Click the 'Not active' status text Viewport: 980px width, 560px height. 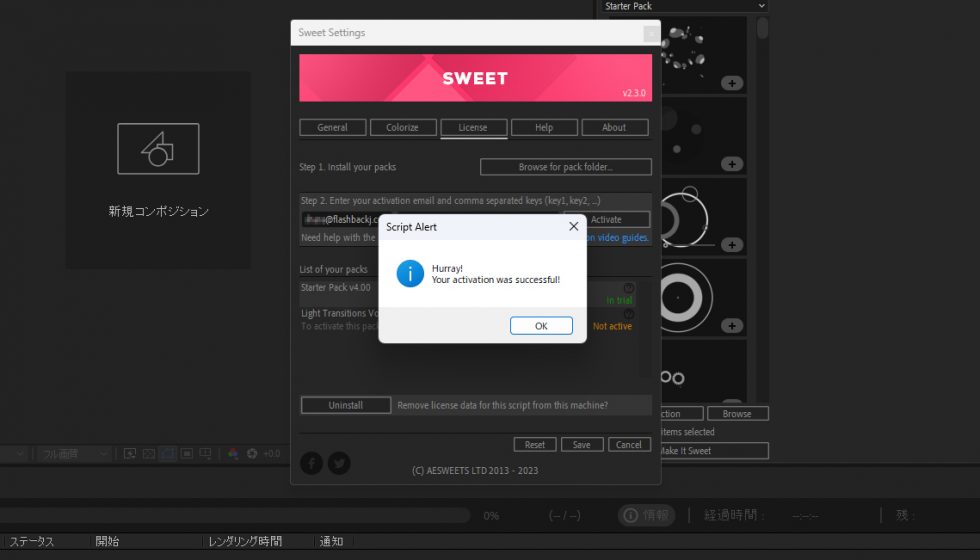click(x=612, y=326)
